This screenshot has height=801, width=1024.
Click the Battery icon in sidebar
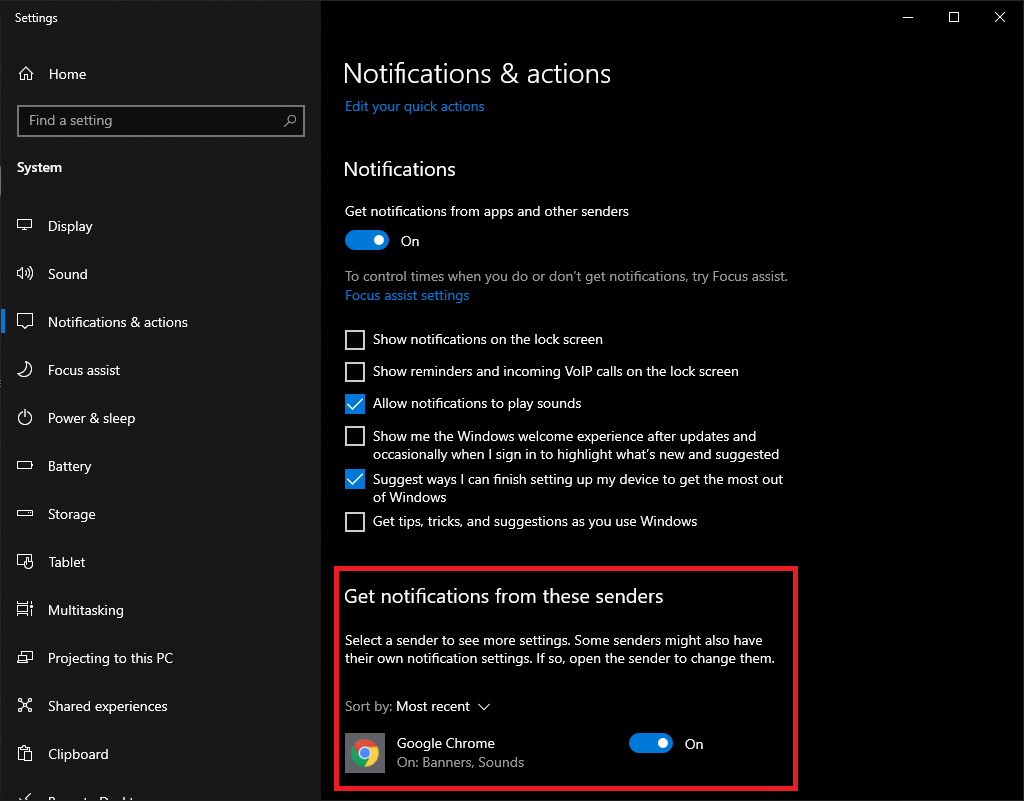26,466
